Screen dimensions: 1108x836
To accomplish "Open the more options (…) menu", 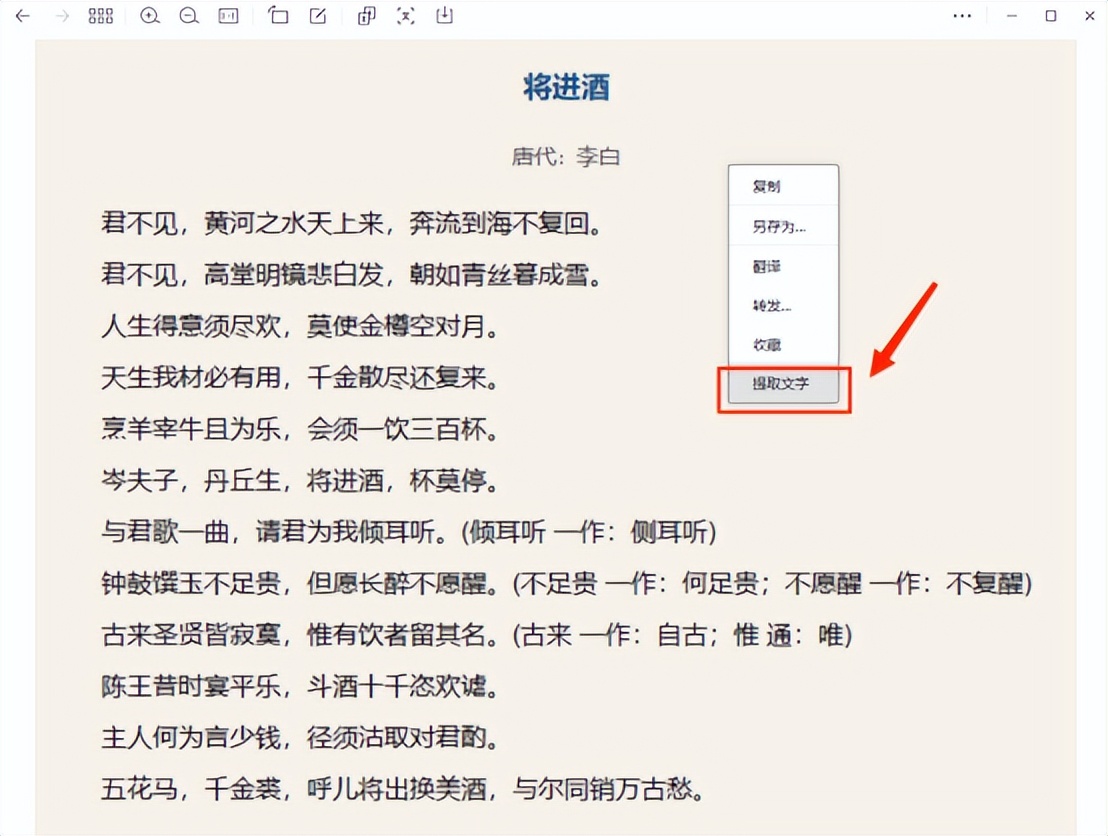I will pyautogui.click(x=962, y=16).
